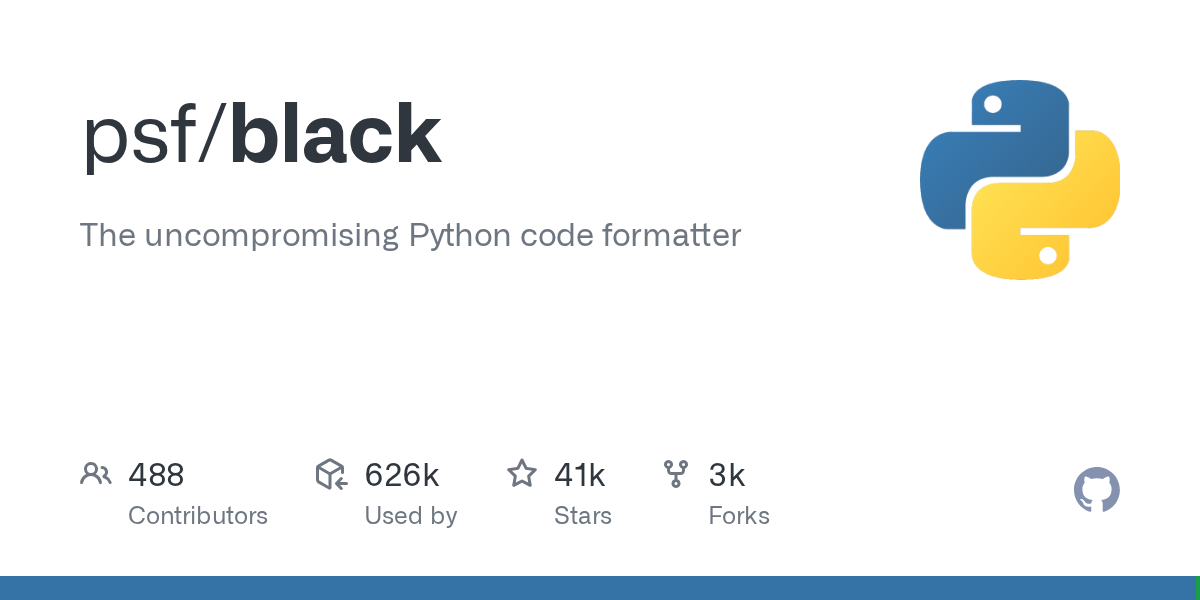This screenshot has height=600, width=1200.
Task: Click the 626k usage count
Action: [402, 475]
